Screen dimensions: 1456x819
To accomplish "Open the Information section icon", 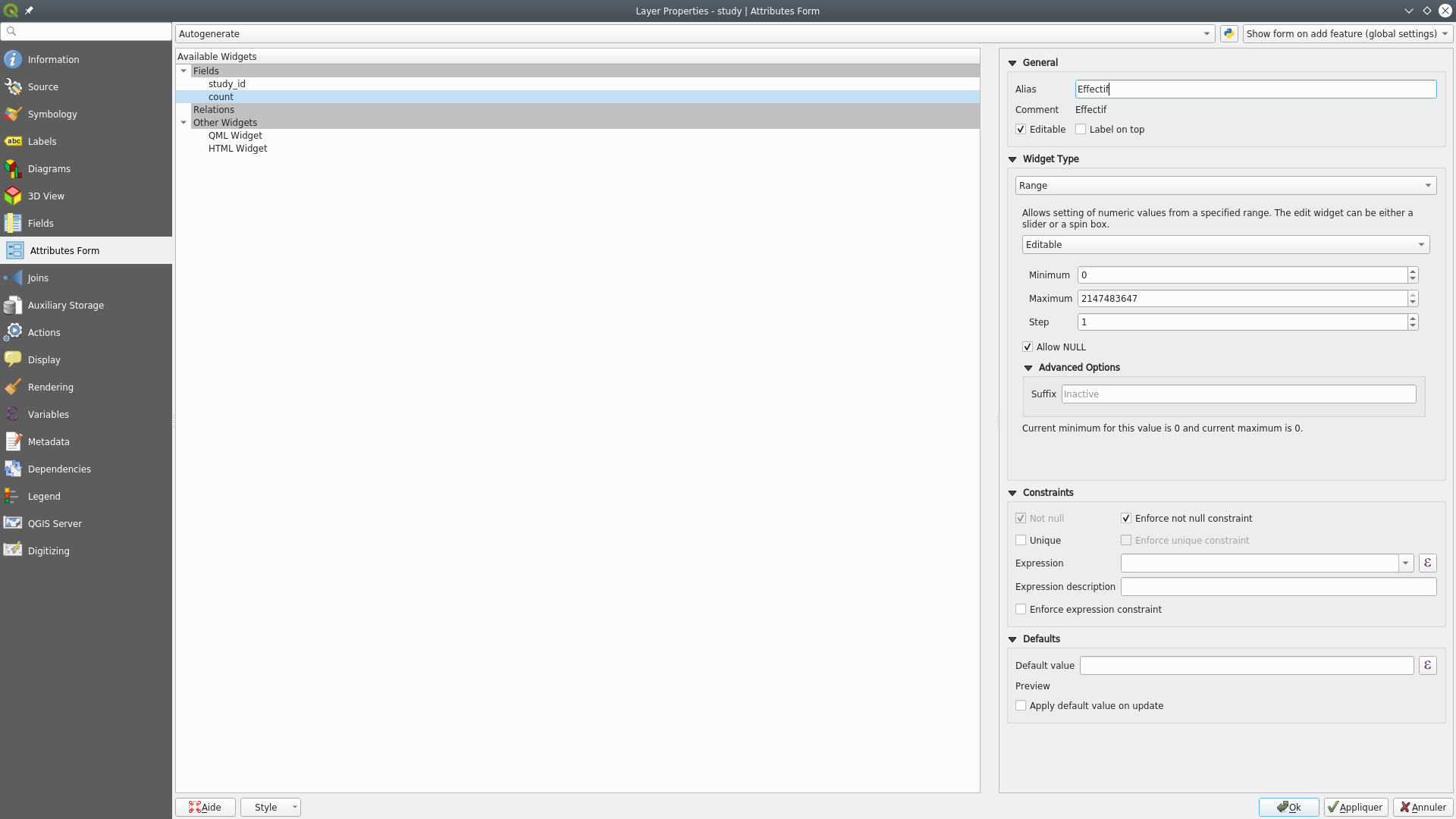I will (13, 59).
